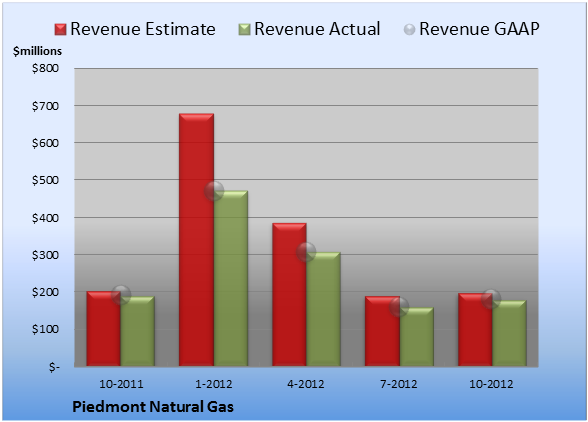Click the '4-2012' x-axis label
Screen dimensions: 588x422
pos(306,384)
